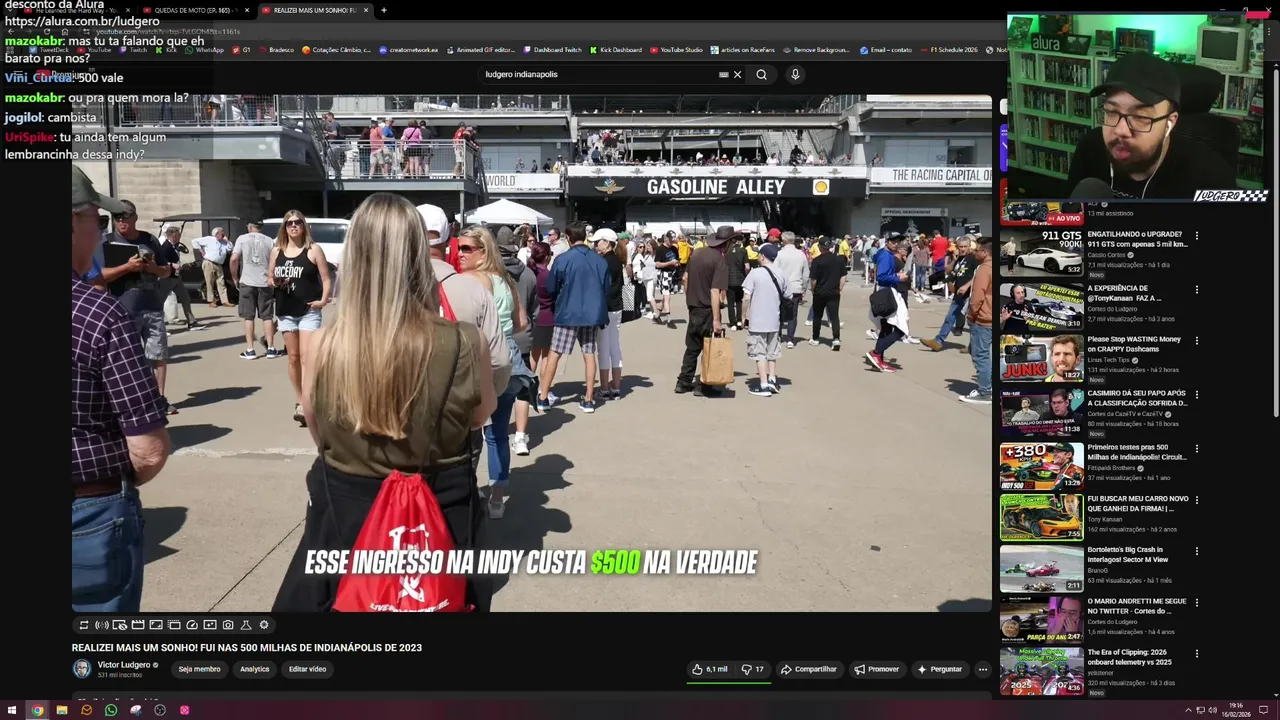Click the Windows Start button
Screen dimensions: 1280x720
tap(12, 710)
